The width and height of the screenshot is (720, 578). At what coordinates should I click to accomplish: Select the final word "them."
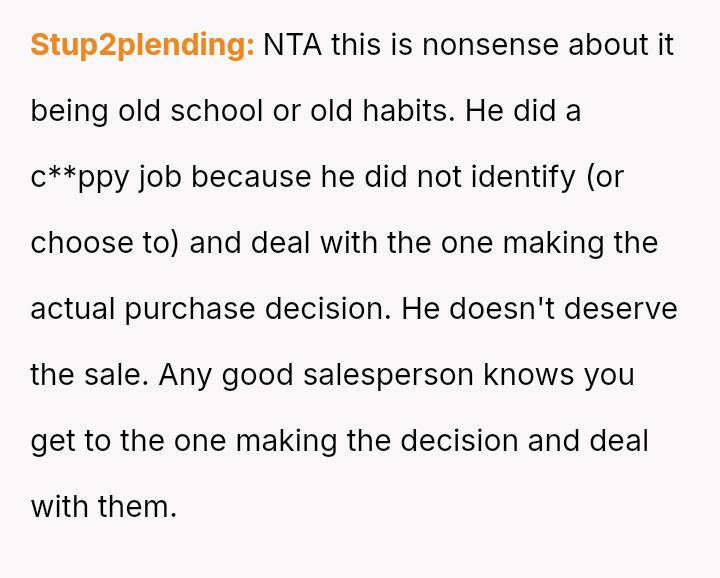click(x=137, y=507)
